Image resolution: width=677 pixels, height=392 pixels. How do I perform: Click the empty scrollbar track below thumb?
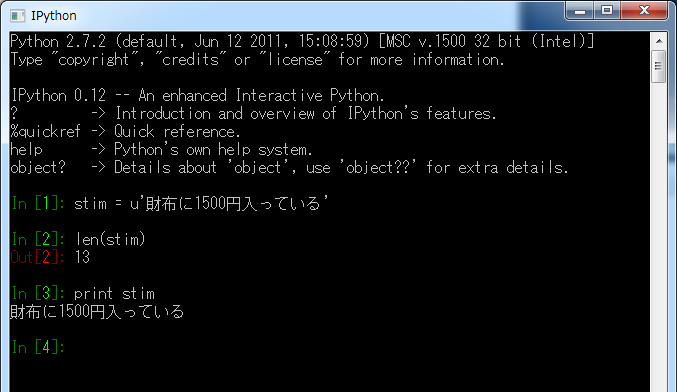pos(658,237)
